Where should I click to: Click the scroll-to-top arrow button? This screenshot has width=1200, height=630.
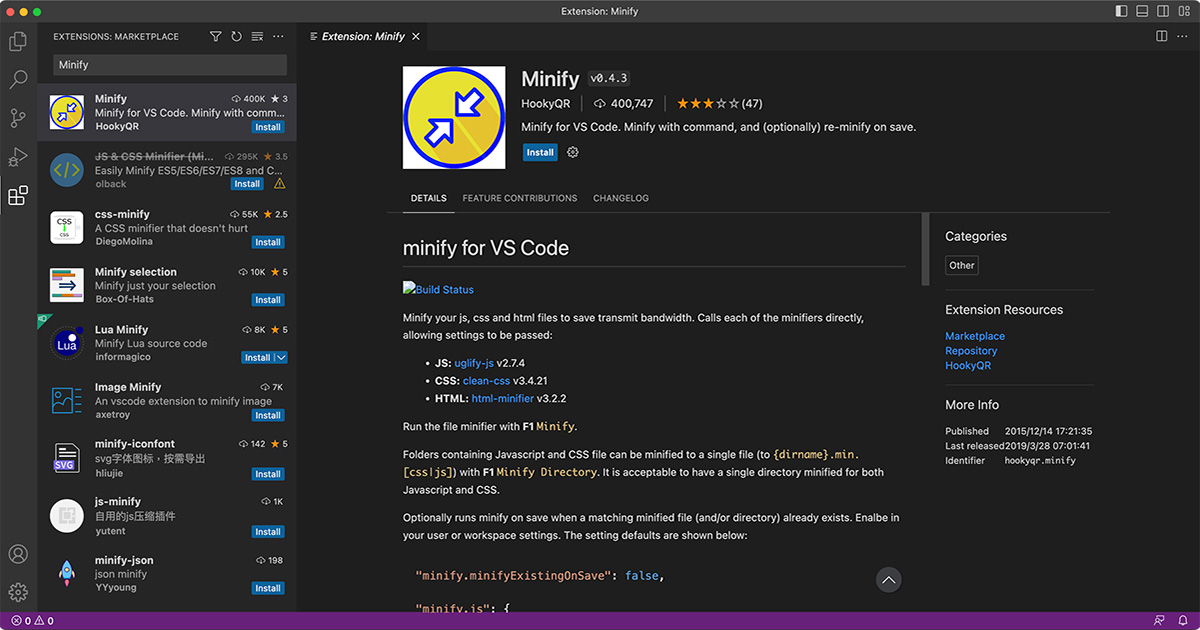(888, 579)
